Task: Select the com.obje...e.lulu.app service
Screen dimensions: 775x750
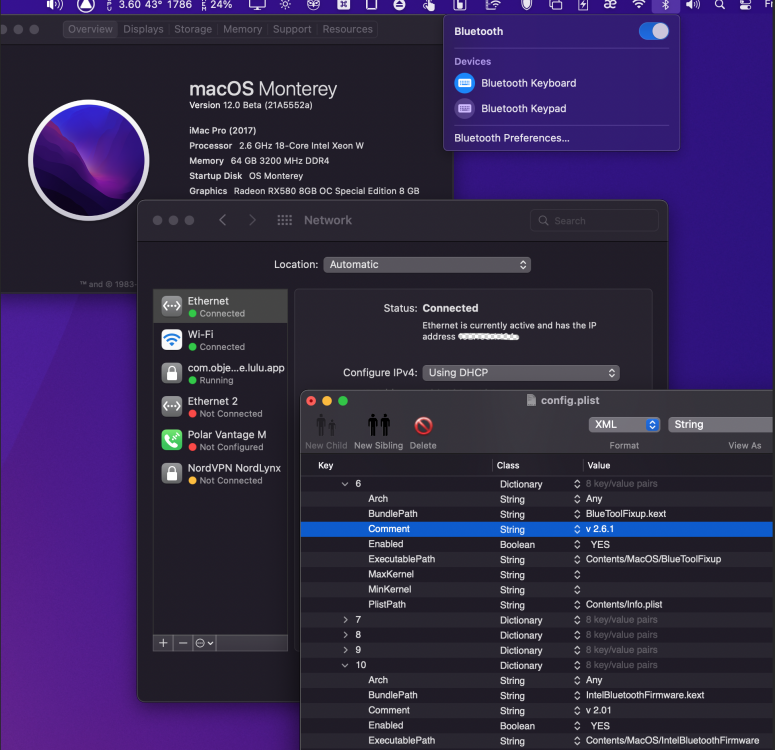Action: [x=220, y=373]
